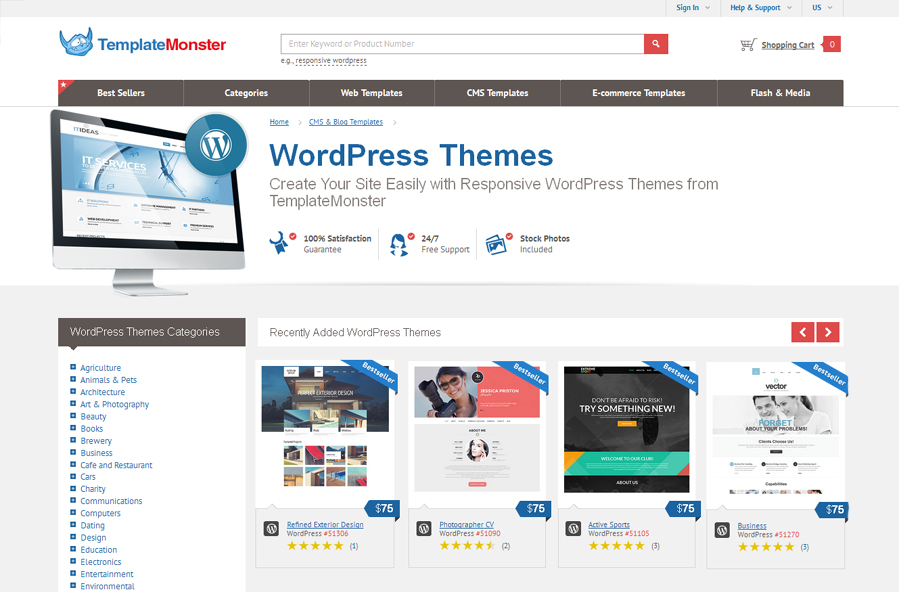This screenshot has width=899, height=592.
Task: Select the Brewery category
Action: pyautogui.click(x=96, y=441)
